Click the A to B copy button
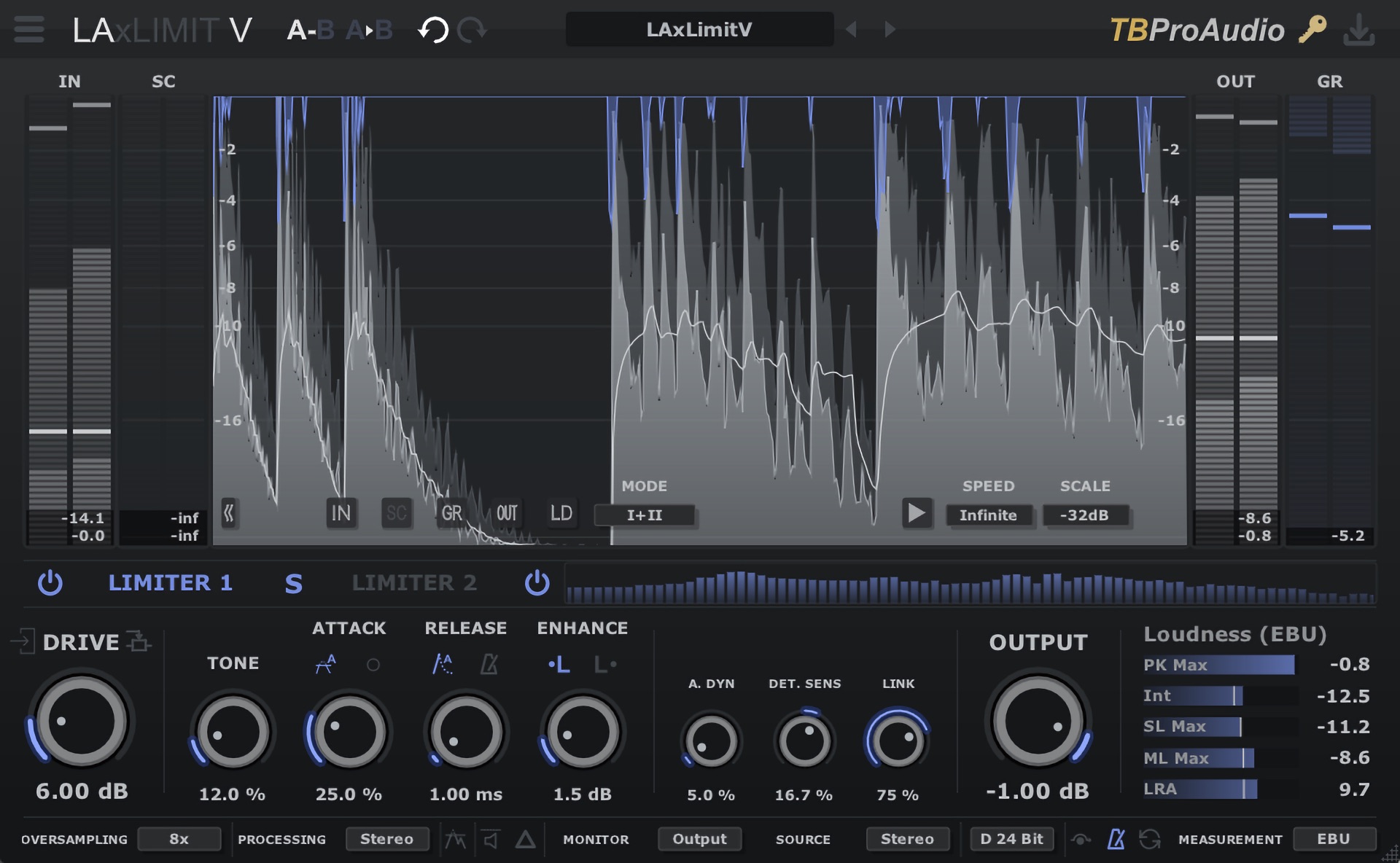Image resolution: width=1400 pixels, height=863 pixels. (x=369, y=30)
